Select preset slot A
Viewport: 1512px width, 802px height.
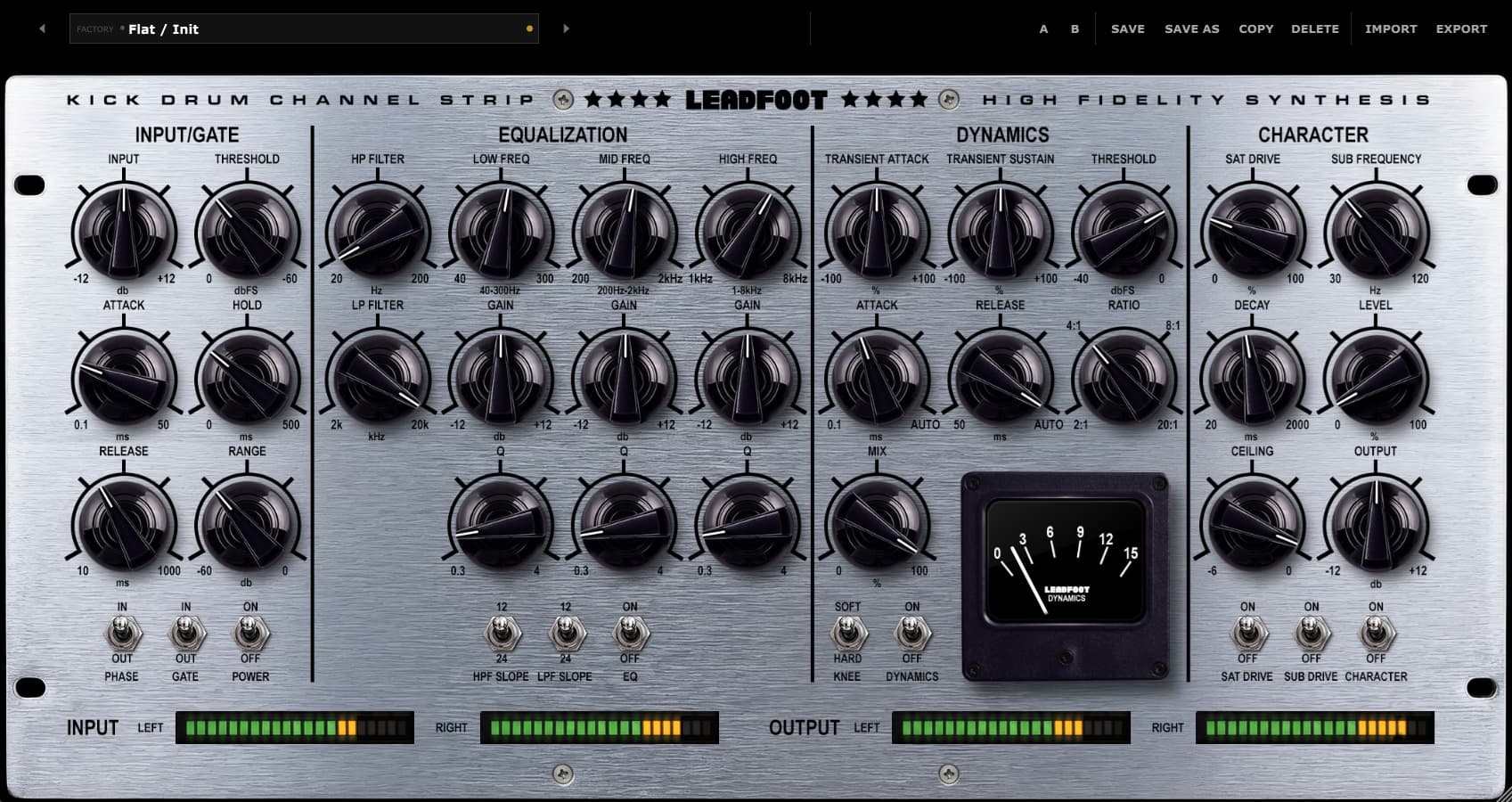point(1043,29)
